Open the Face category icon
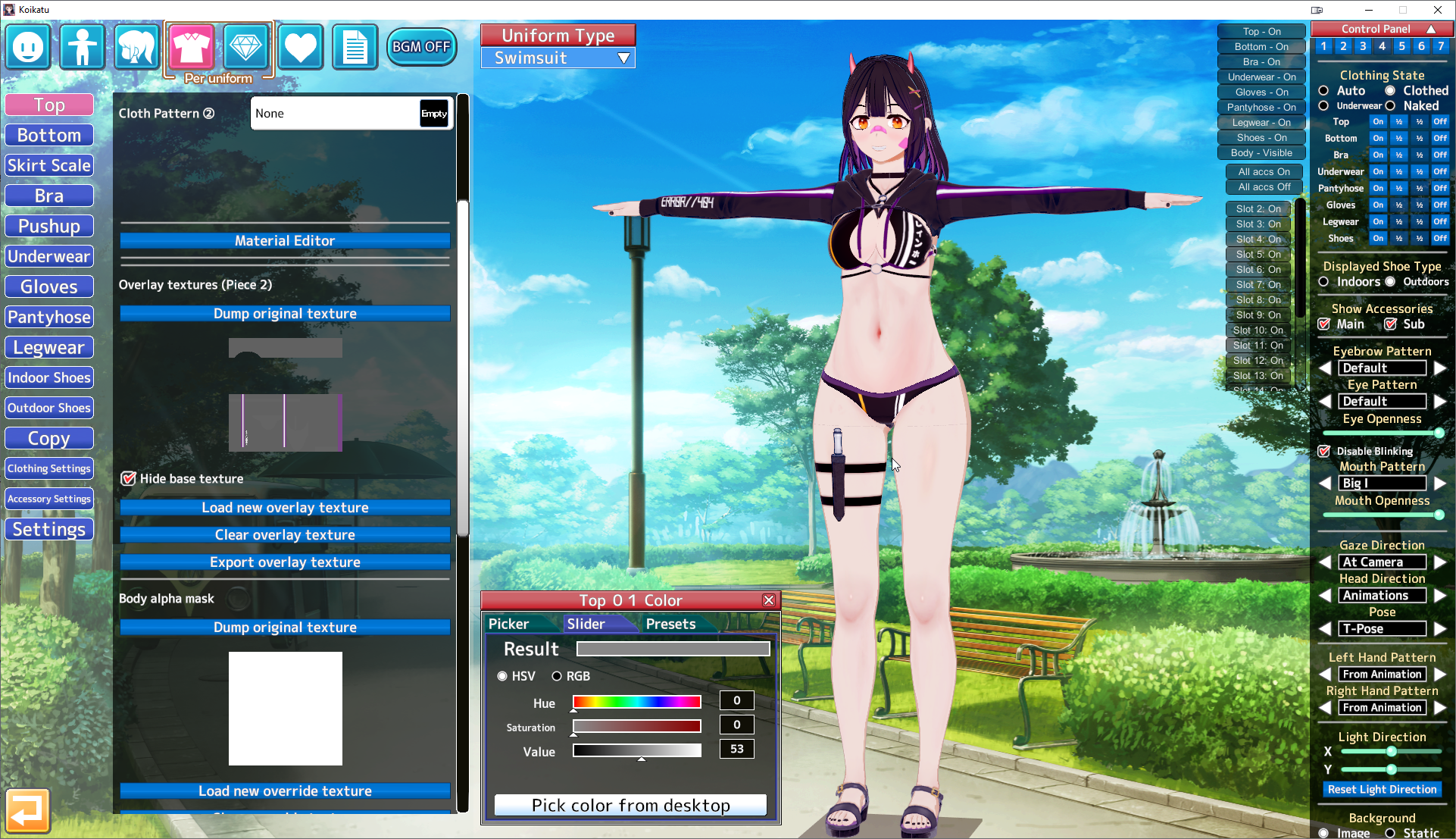 (x=29, y=47)
